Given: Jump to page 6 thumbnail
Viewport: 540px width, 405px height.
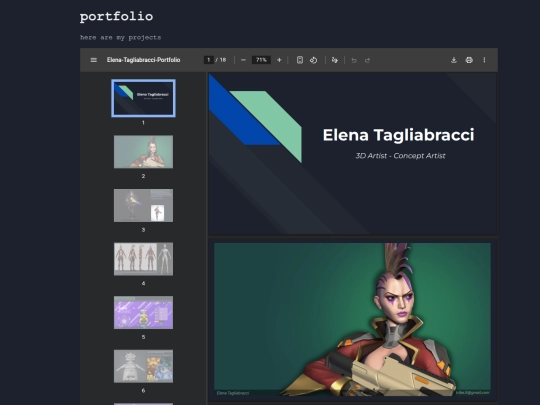Looking at the screenshot, I should 143,366.
